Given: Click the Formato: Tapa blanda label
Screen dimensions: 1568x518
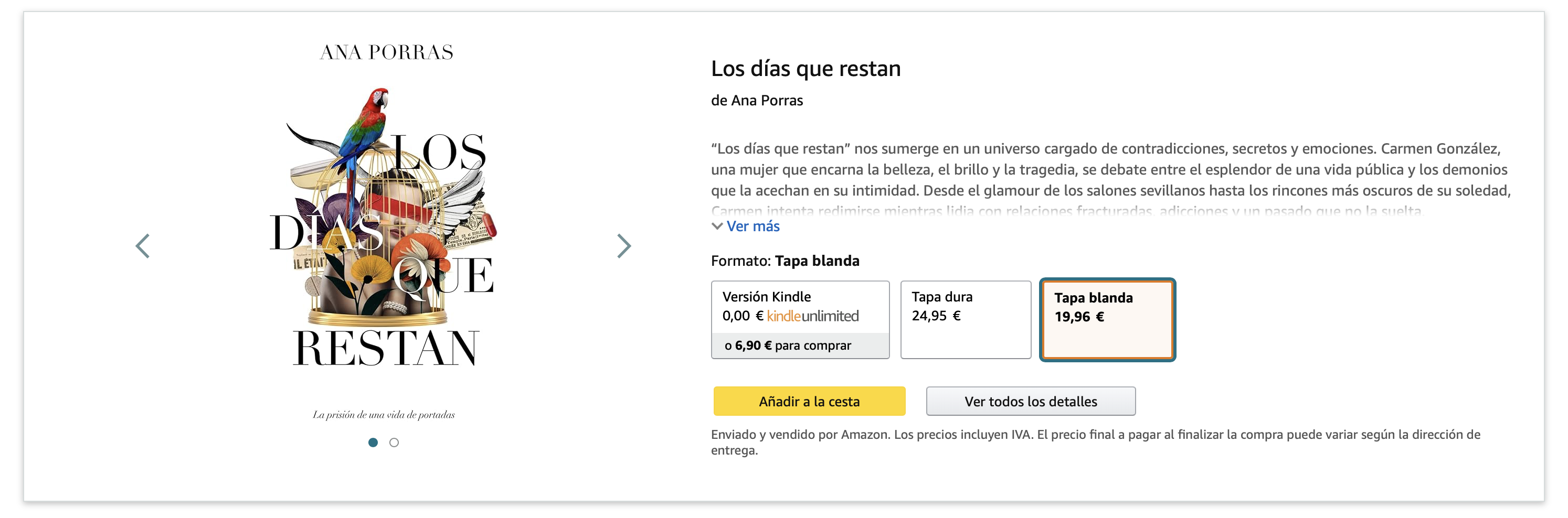Looking at the screenshot, I should [x=785, y=261].
